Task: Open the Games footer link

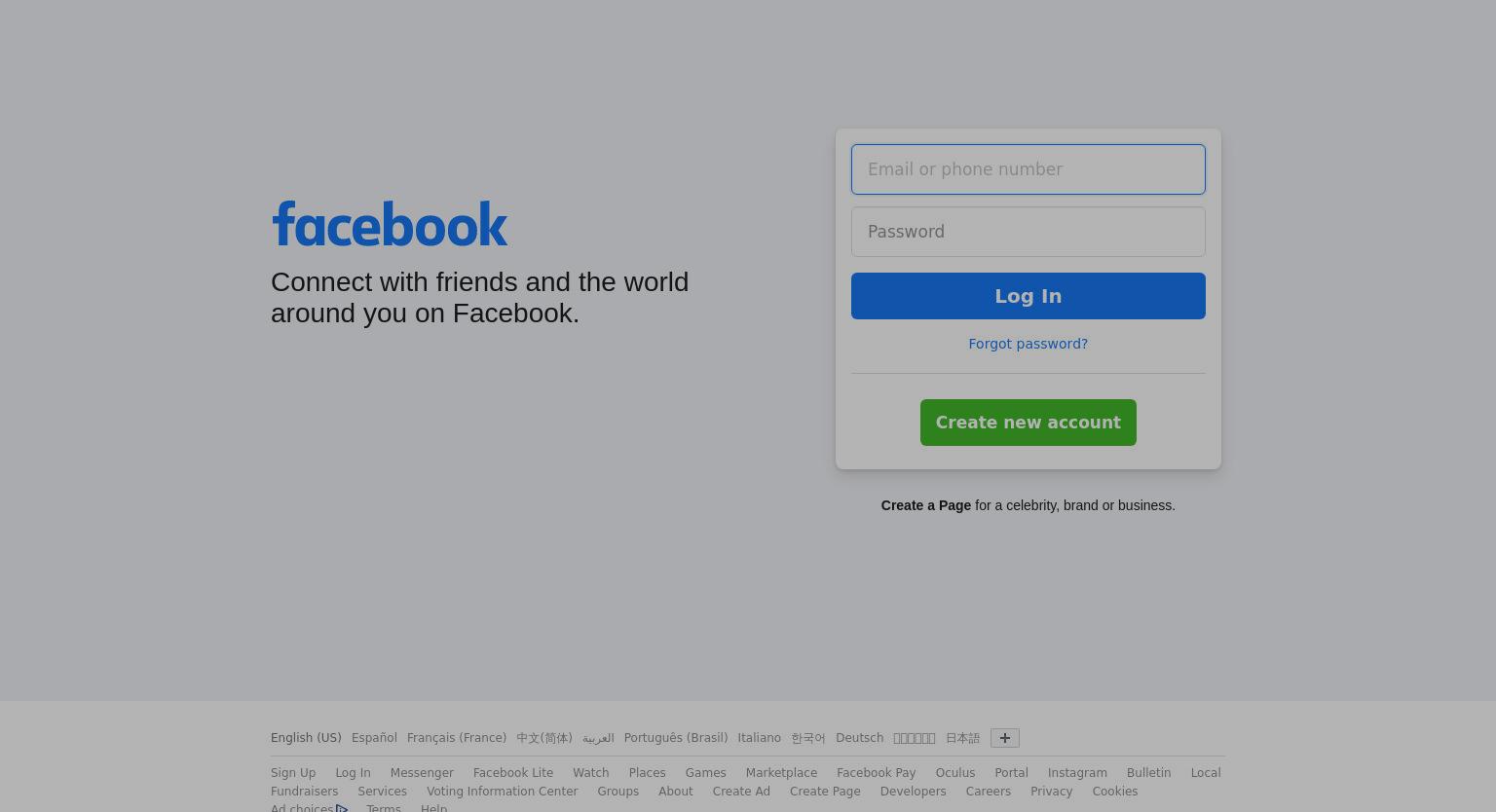Action: [x=705, y=773]
